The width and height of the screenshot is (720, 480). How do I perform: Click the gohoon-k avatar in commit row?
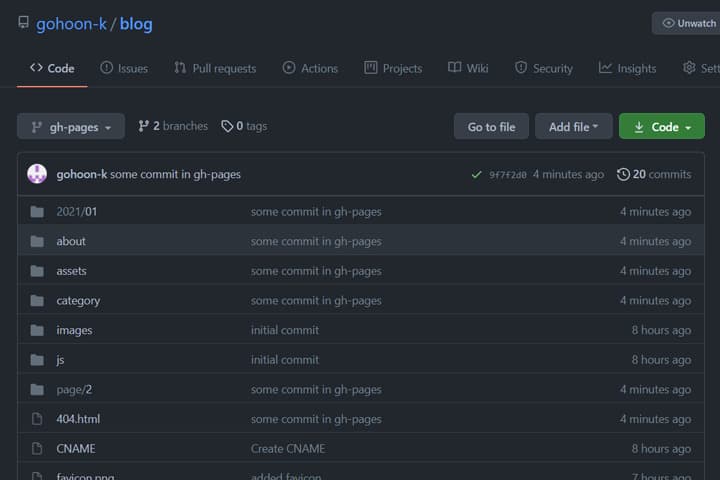pyautogui.click(x=37, y=174)
